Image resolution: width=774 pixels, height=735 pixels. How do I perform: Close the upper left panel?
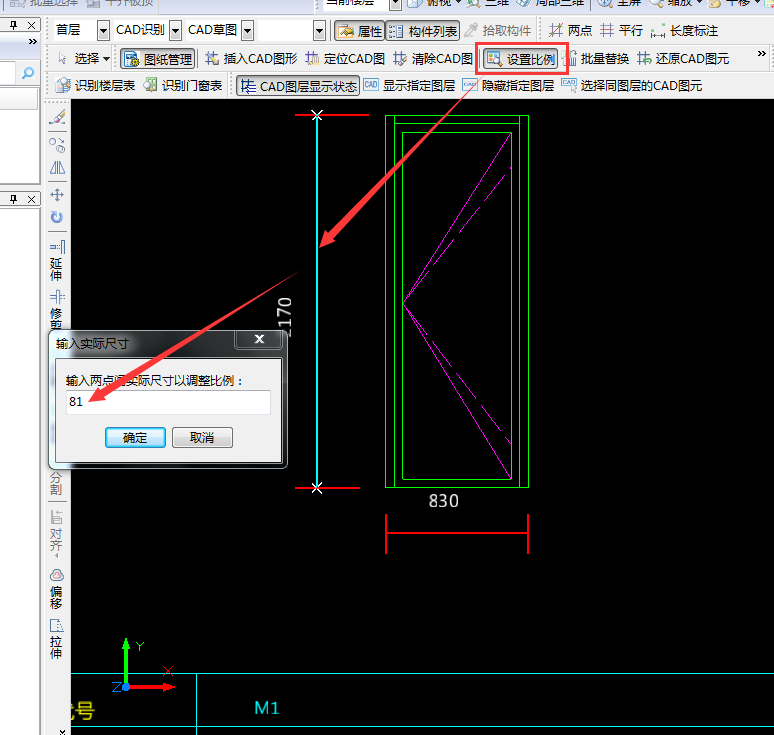coord(32,25)
